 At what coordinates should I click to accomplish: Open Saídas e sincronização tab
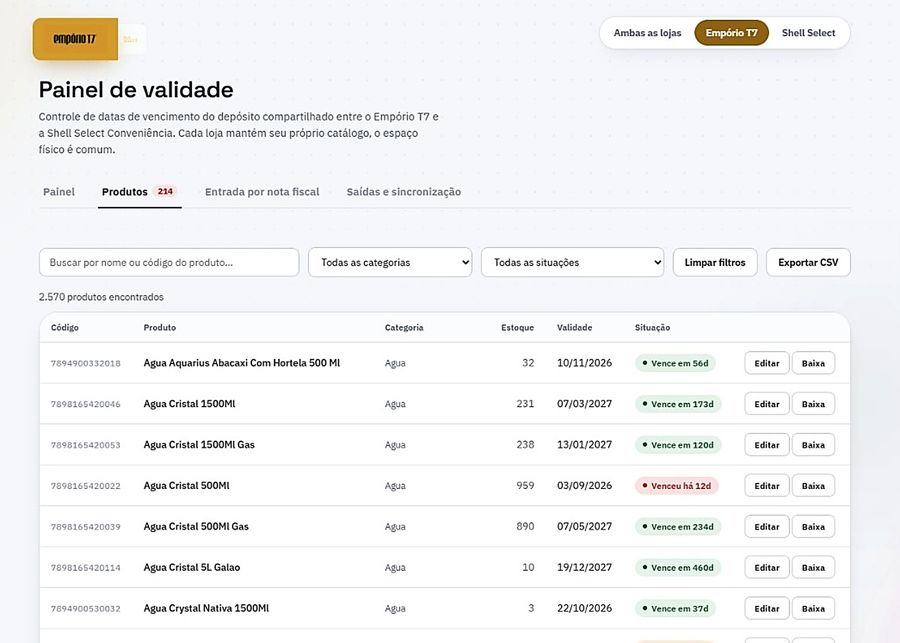(x=404, y=192)
